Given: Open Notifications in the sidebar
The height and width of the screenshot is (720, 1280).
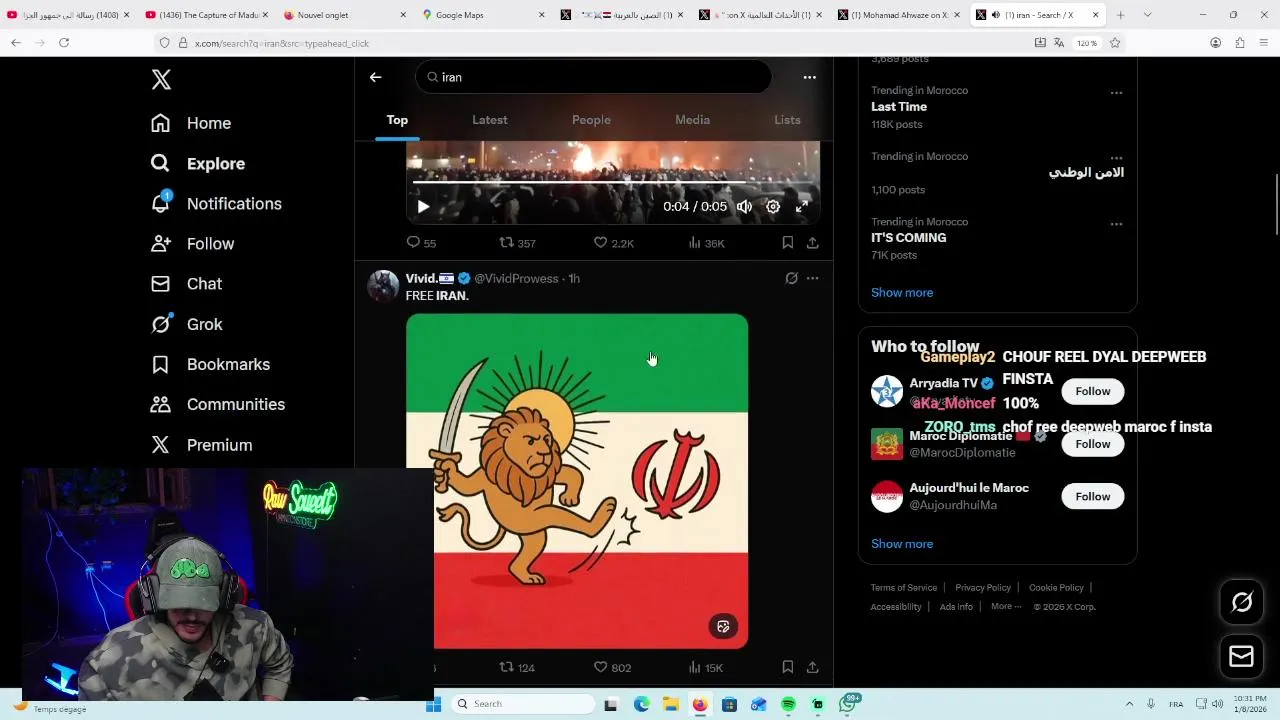Looking at the screenshot, I should [215, 203].
